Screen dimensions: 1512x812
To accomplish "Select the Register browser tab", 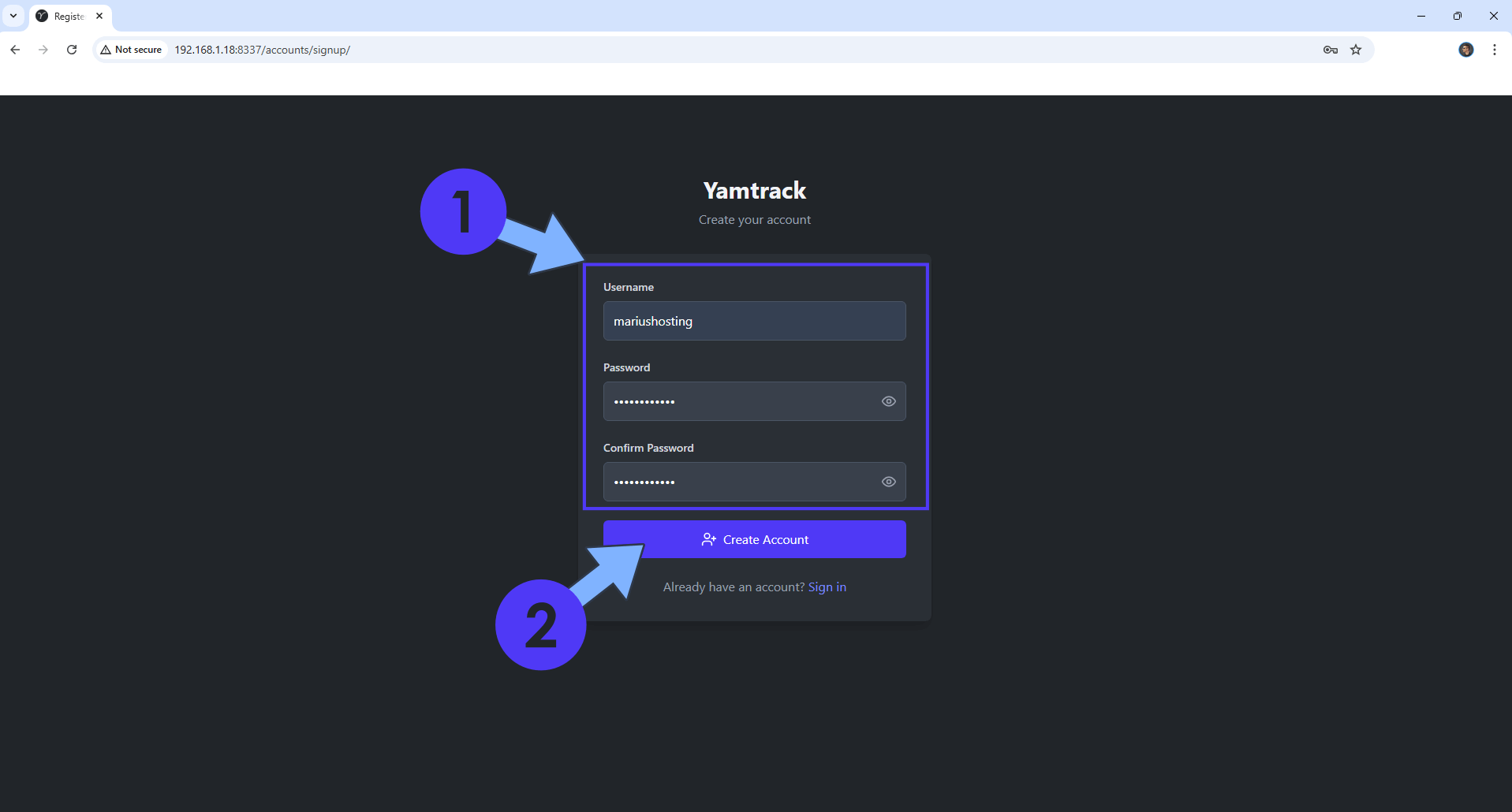I will click(x=69, y=17).
